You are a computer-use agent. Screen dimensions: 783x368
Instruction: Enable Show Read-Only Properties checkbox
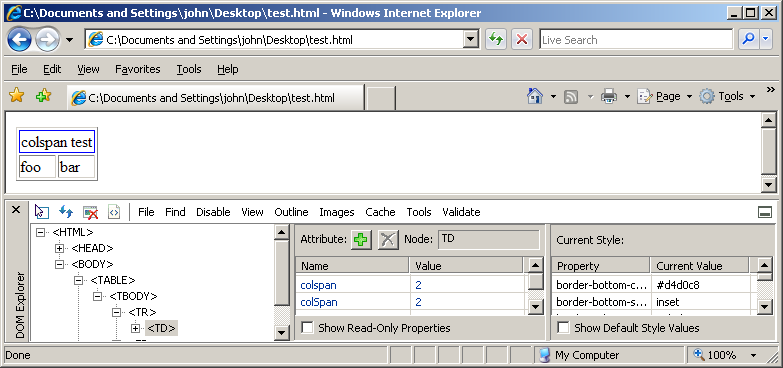pos(308,328)
